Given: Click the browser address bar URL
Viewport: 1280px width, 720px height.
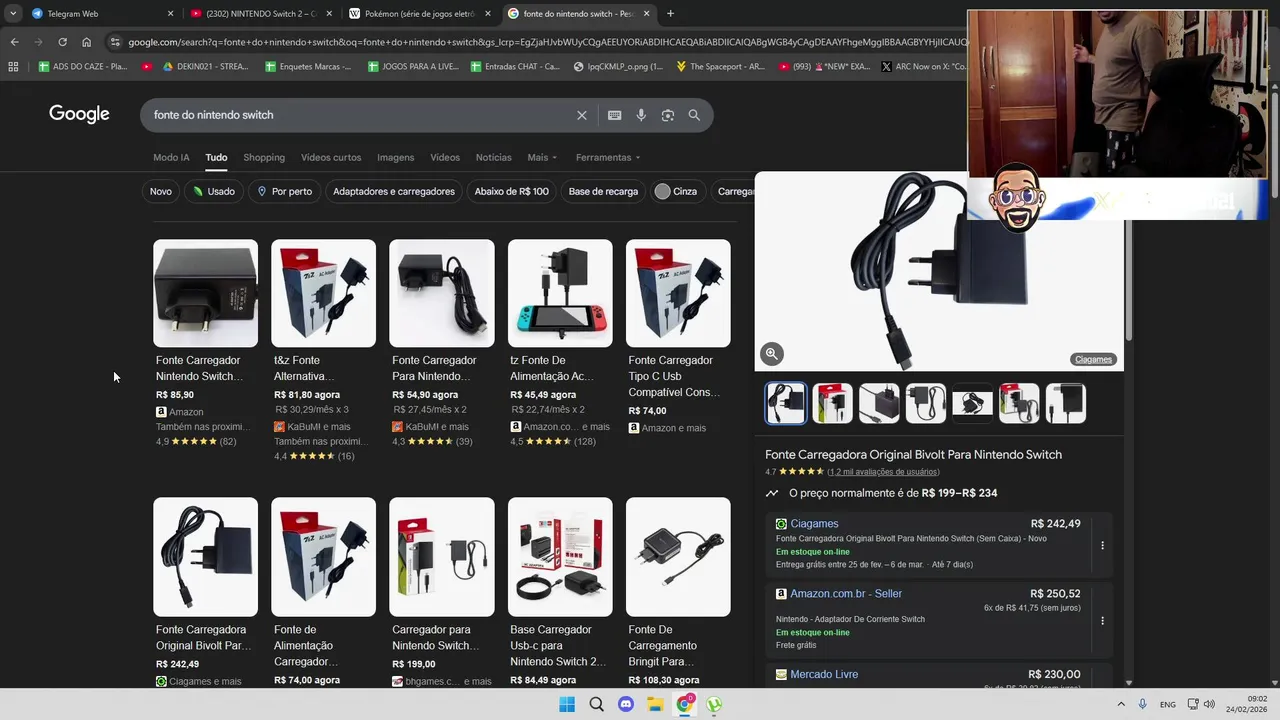Looking at the screenshot, I should point(545,42).
